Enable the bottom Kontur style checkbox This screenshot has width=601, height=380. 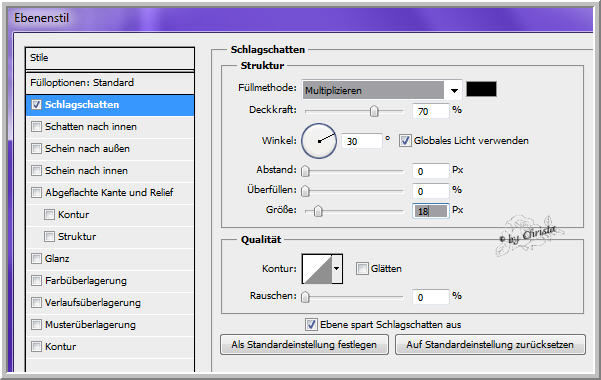tap(36, 346)
